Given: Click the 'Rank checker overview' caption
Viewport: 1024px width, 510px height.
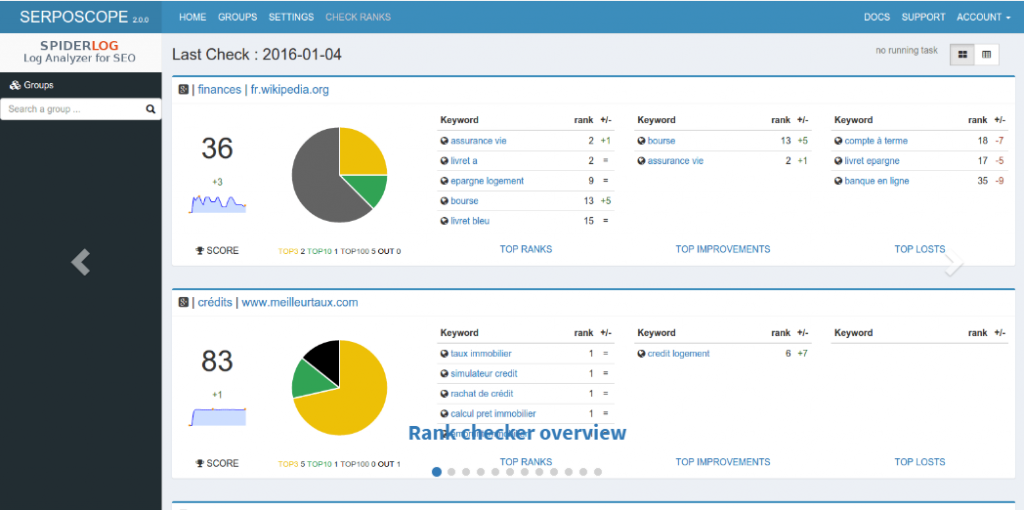Looking at the screenshot, I should (517, 432).
